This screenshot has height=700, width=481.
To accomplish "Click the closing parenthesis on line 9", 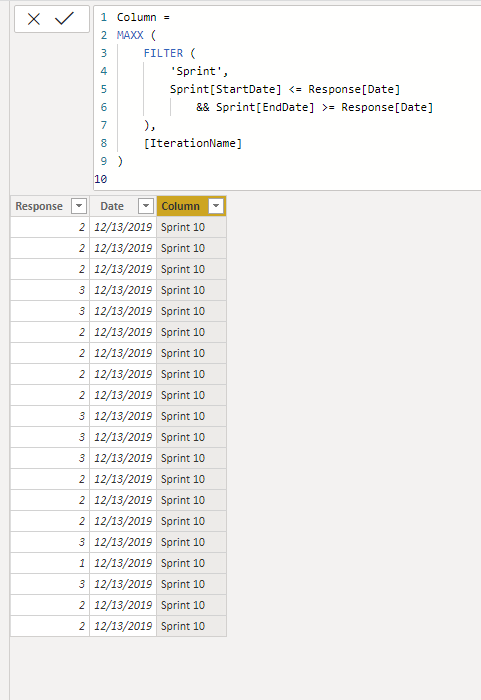I will [x=120, y=161].
